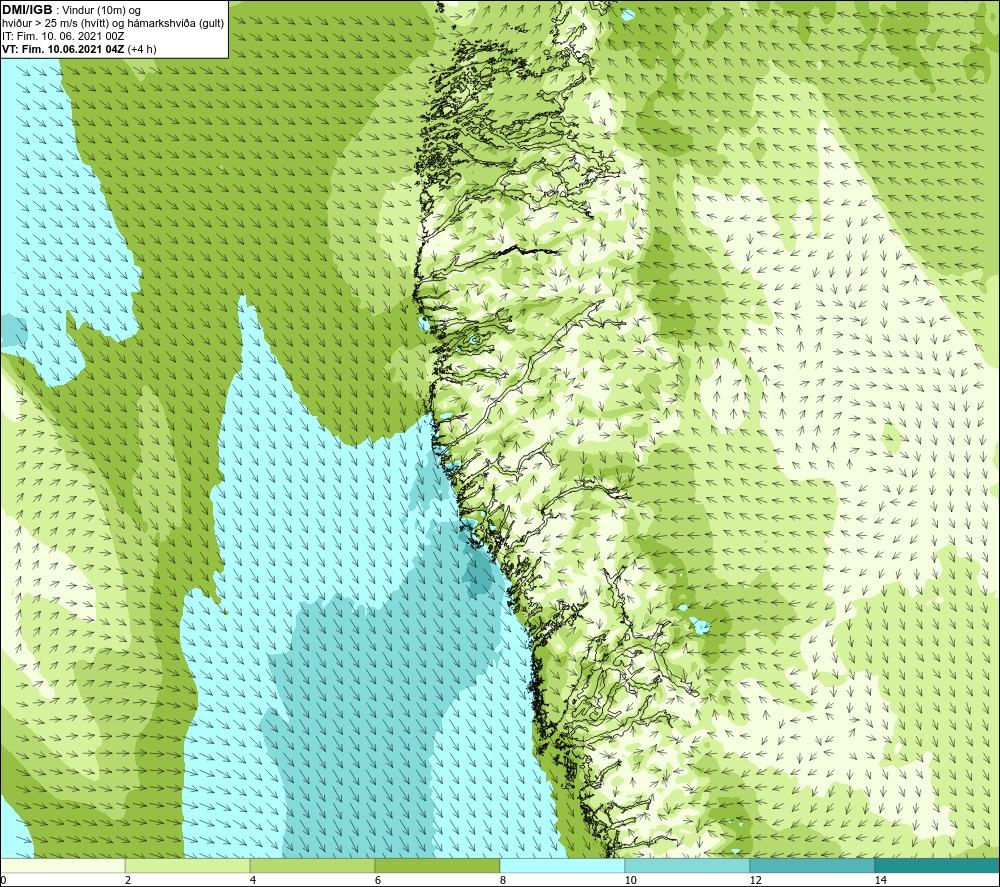
Task: Click the scale label '8'
Action: click(503, 880)
